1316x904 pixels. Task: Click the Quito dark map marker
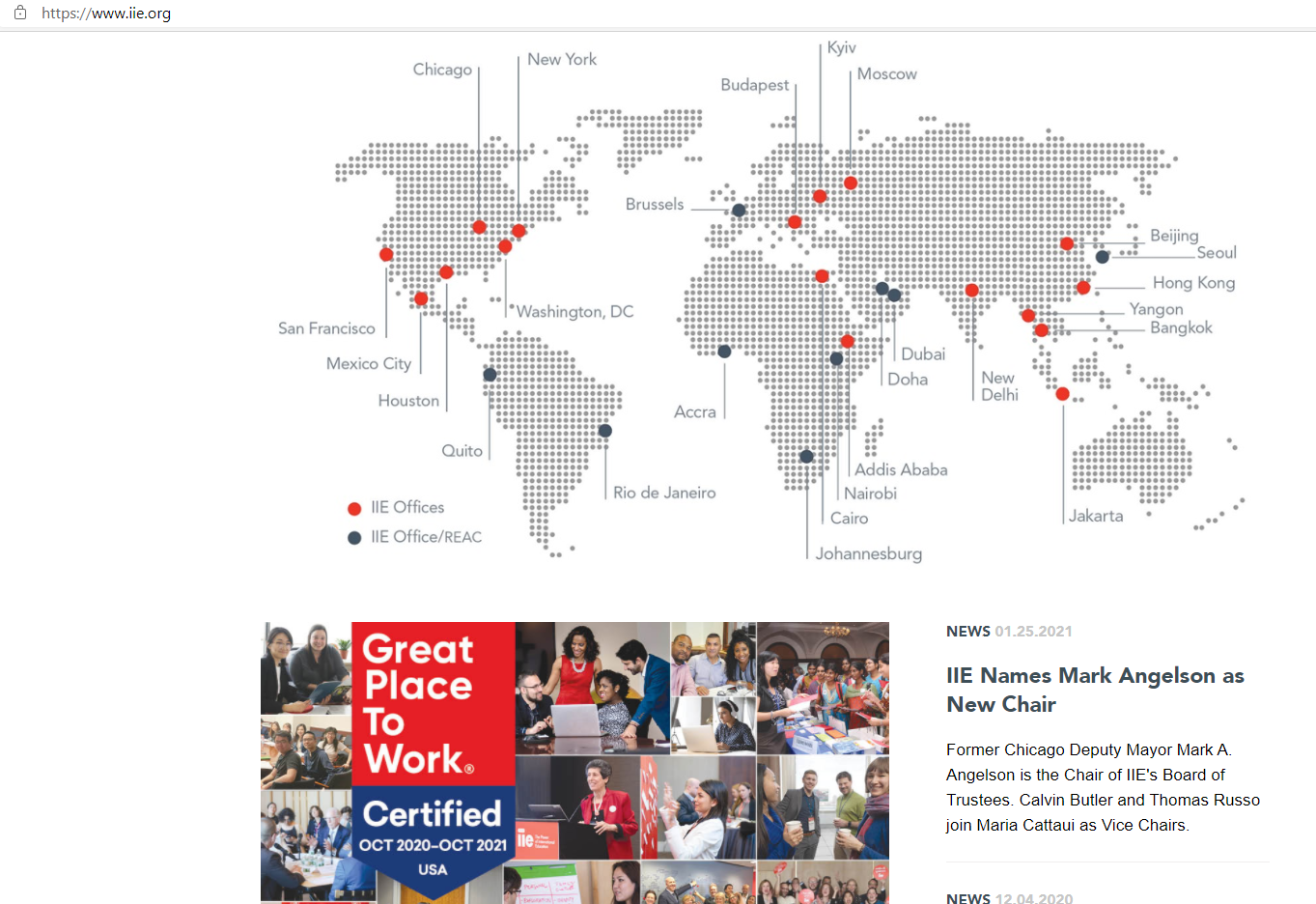(490, 375)
